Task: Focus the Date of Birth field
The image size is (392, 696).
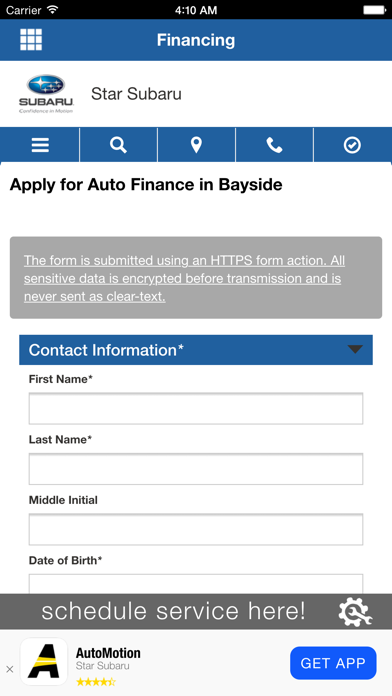Action: coord(196,584)
